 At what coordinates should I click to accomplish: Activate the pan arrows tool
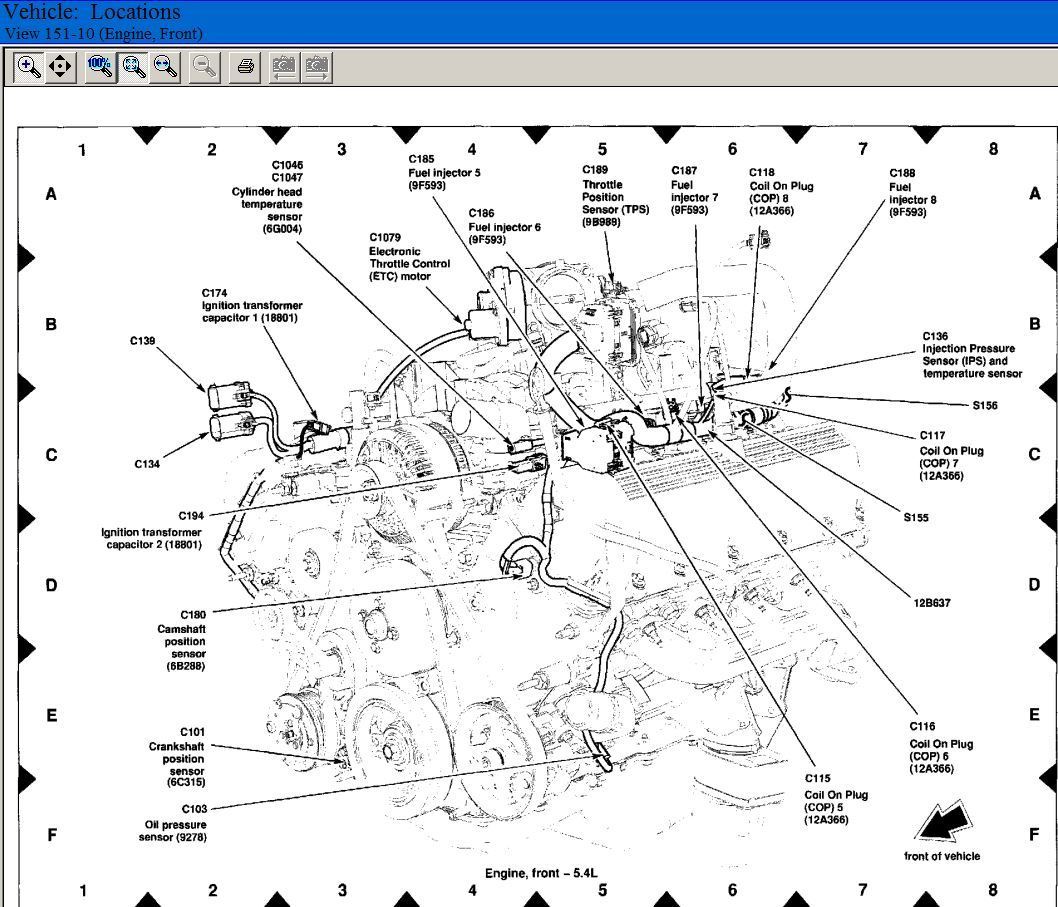pyautogui.click(x=60, y=67)
